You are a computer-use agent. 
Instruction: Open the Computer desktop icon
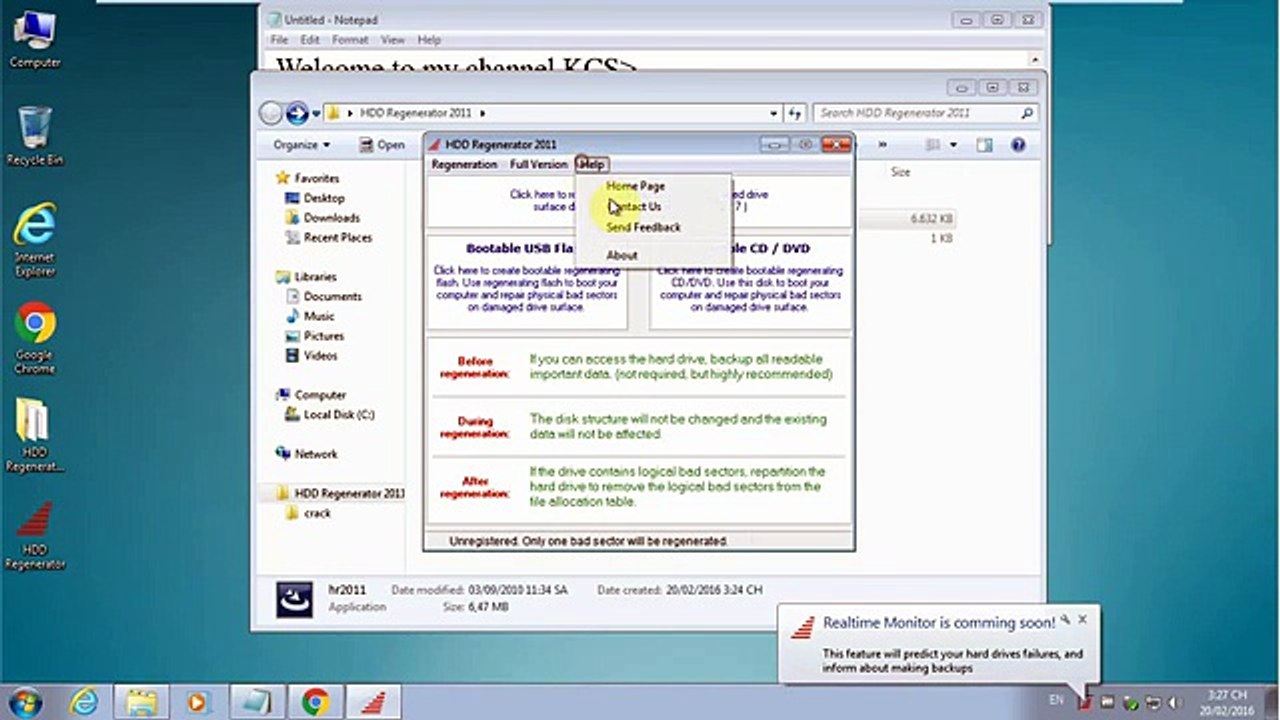pyautogui.click(x=35, y=40)
